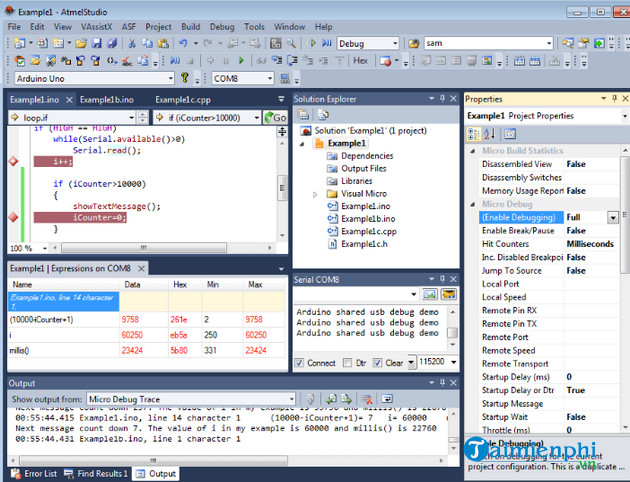This screenshot has width=630, height=482.
Task: Expand the Visual Micro folder node
Action: [315, 194]
